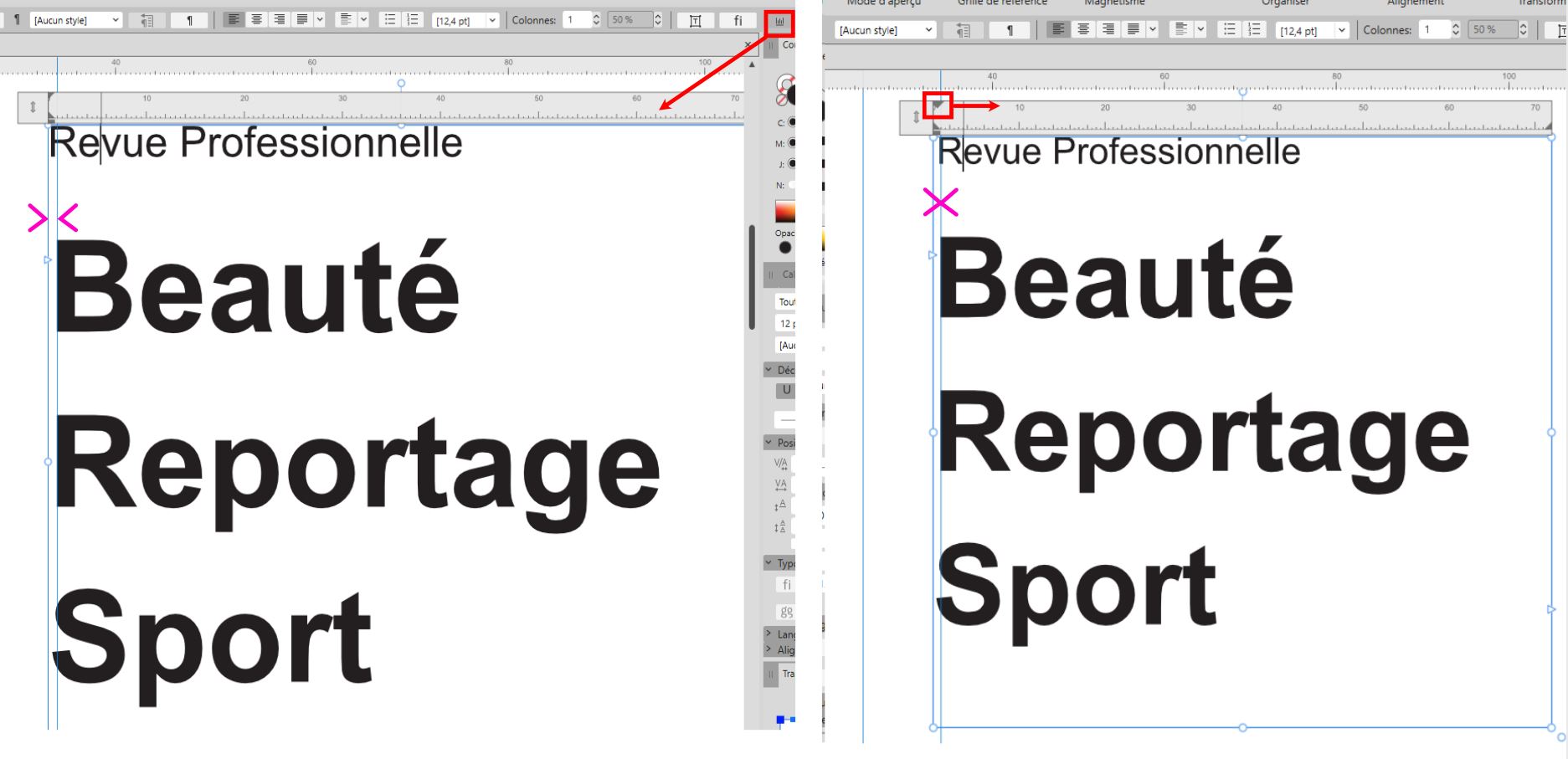Viewport: 1568px width, 759px height.
Task: Click the red gradient color swatch in side panel
Action: tap(785, 211)
